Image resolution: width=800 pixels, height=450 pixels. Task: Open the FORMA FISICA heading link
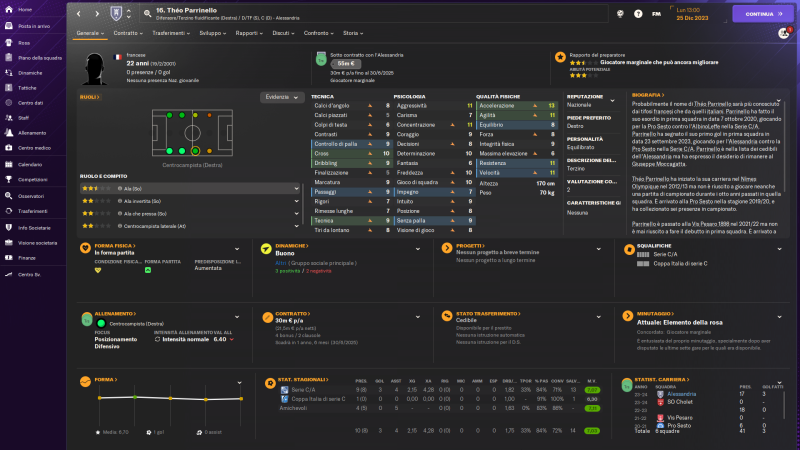115,245
